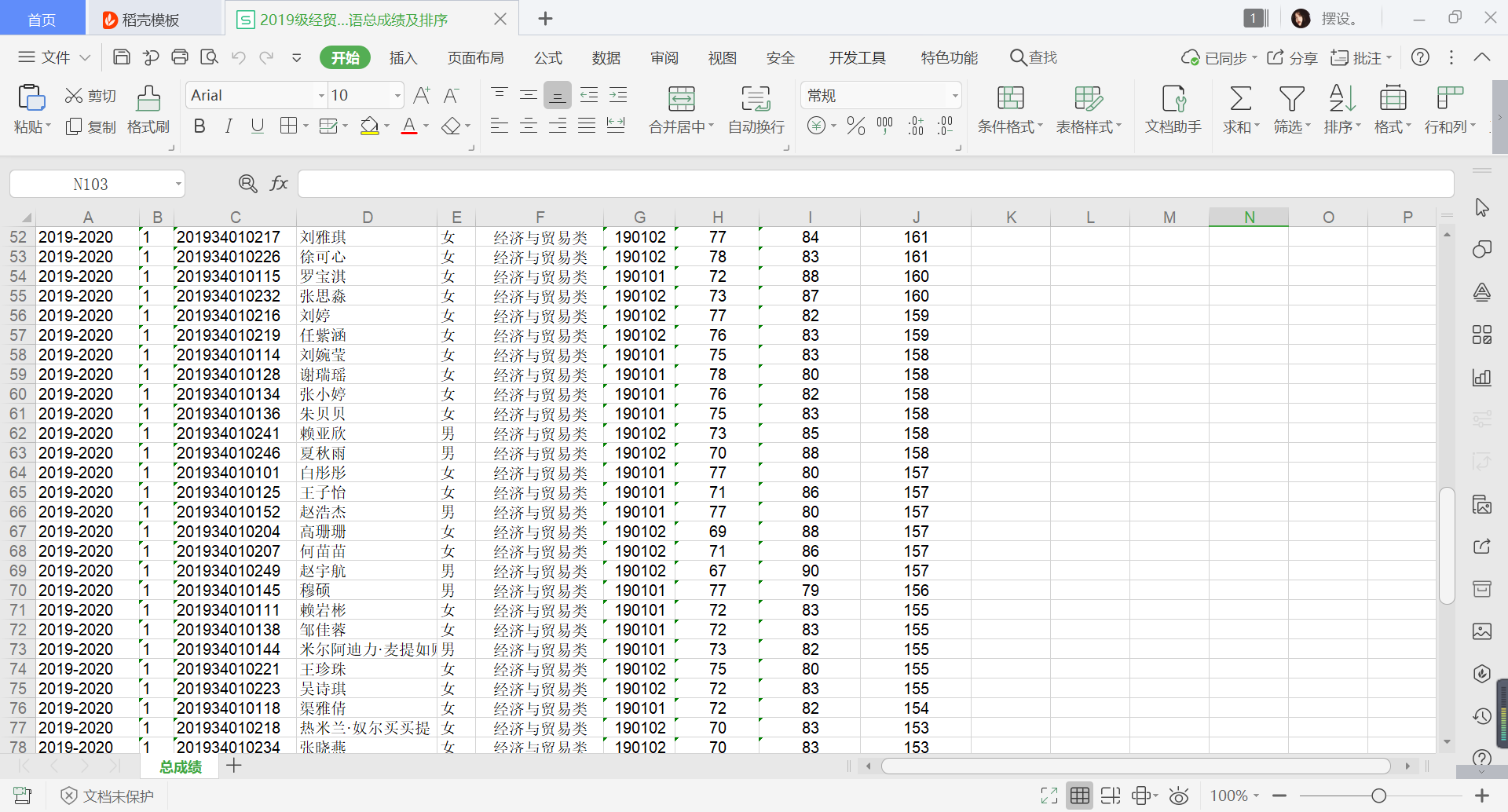Switch to 插入 ribbon tab
The image size is (1508, 812).
coord(403,57)
